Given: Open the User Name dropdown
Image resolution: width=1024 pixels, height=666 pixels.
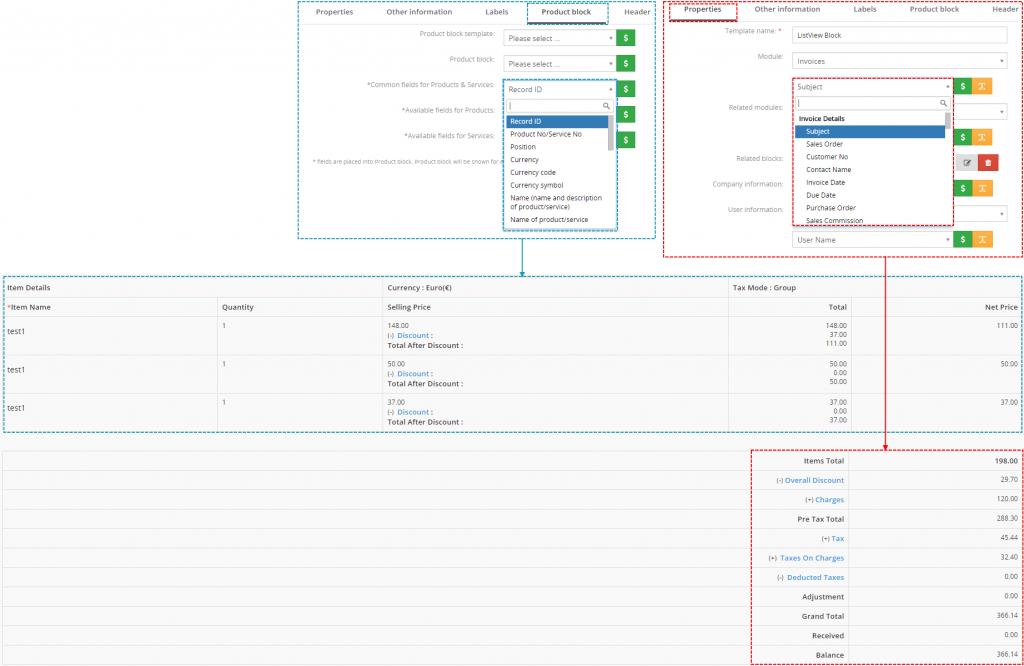Looking at the screenshot, I should tap(870, 240).
